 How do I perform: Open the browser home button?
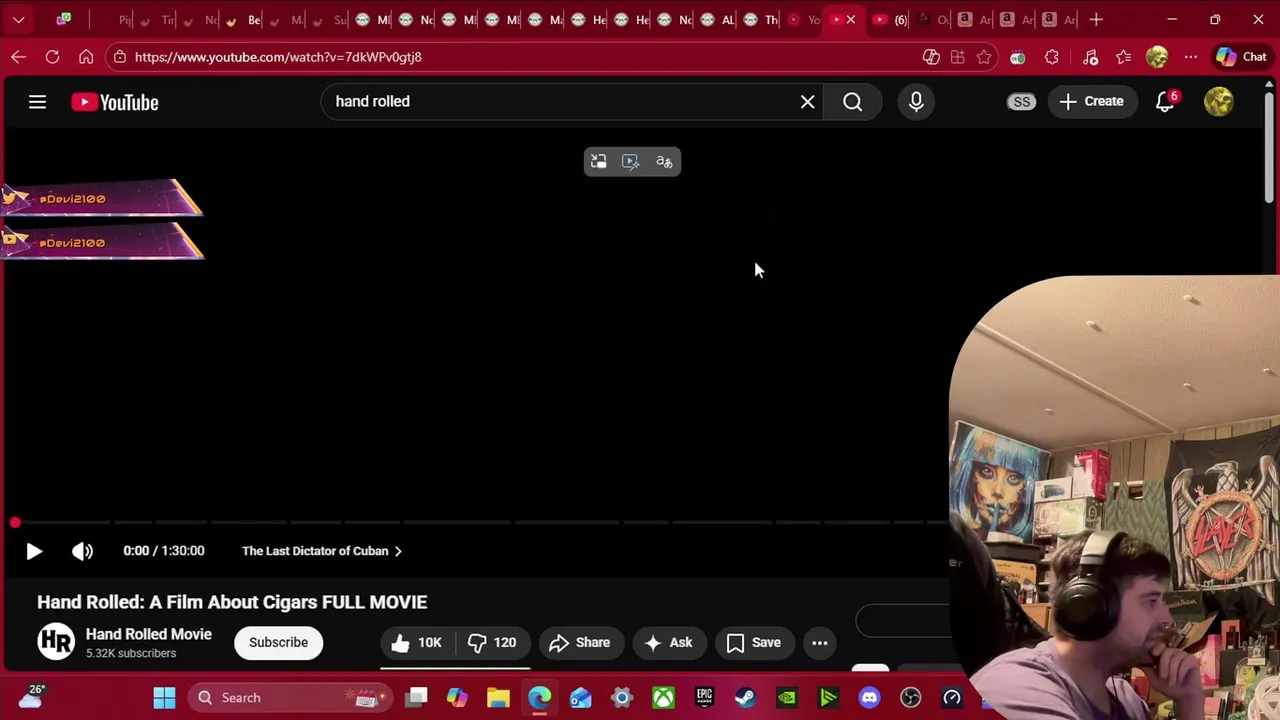[86, 57]
